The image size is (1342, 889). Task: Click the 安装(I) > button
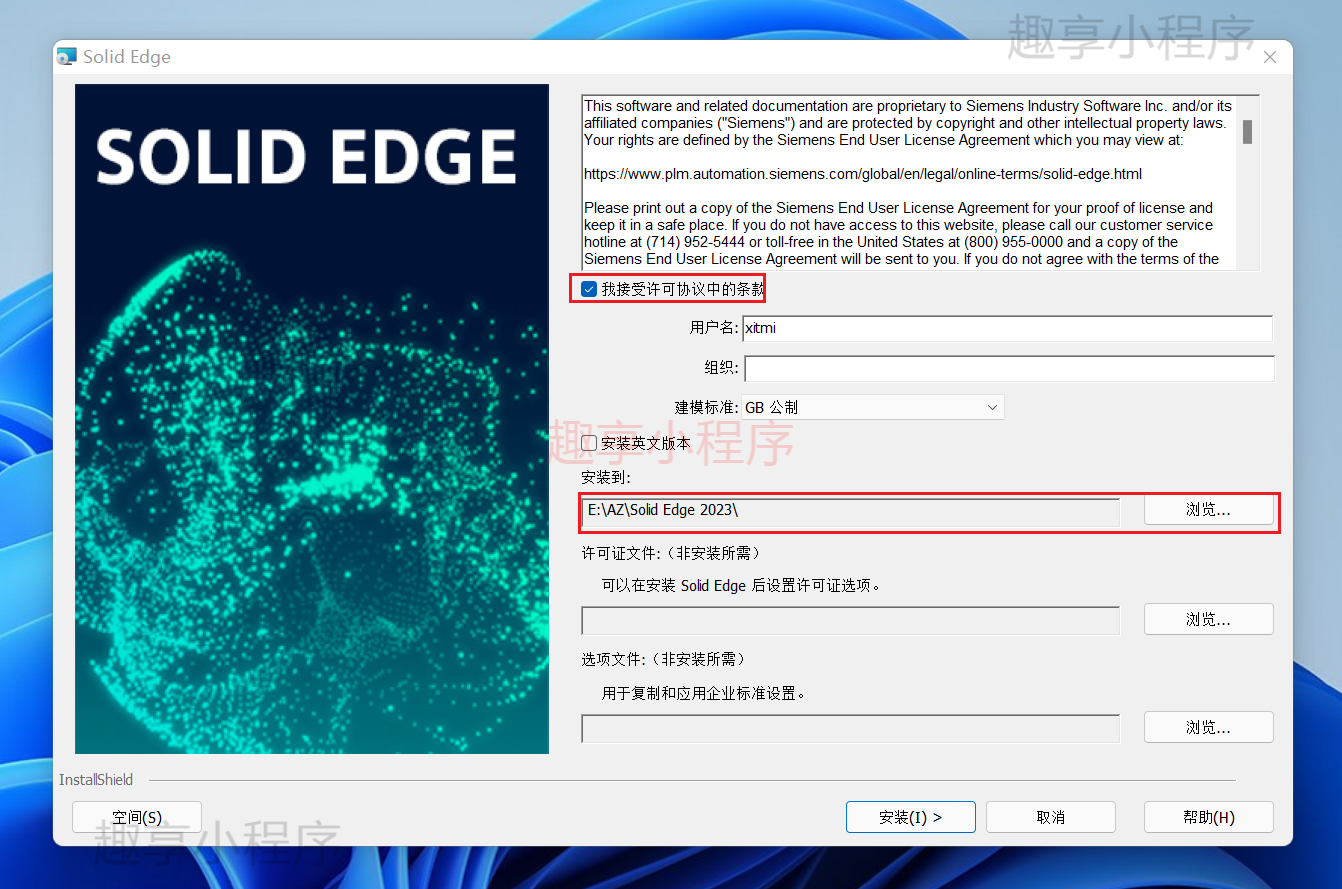(910, 817)
